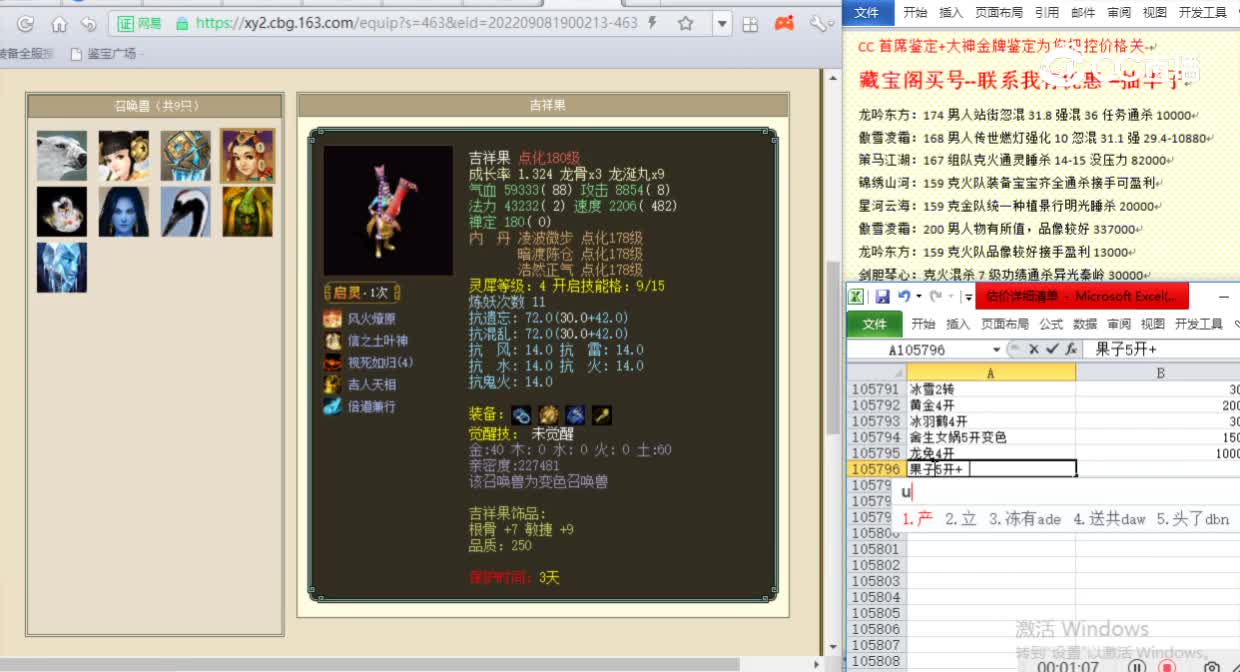The width and height of the screenshot is (1240, 672).
Task: Click the browser page vertical scrollbar
Action: [831, 350]
